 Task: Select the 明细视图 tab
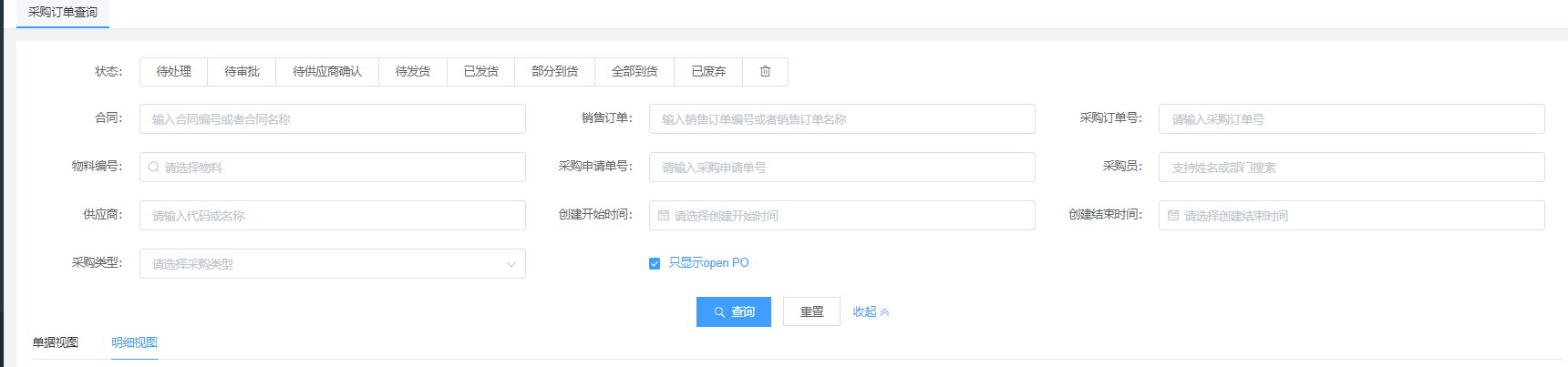coord(134,342)
